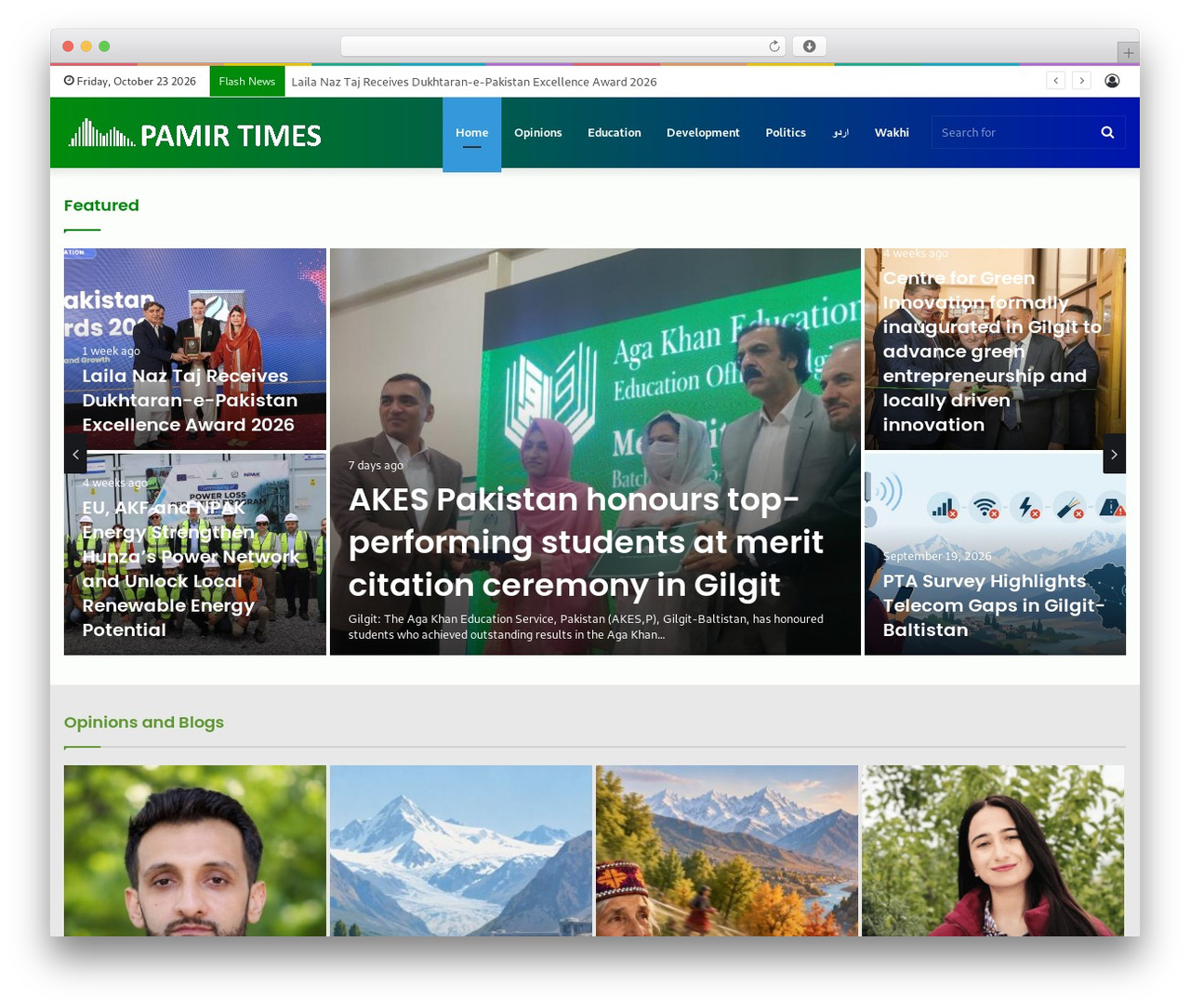Go to the Wakhi section
This screenshot has width=1190, height=1008.
(x=892, y=133)
